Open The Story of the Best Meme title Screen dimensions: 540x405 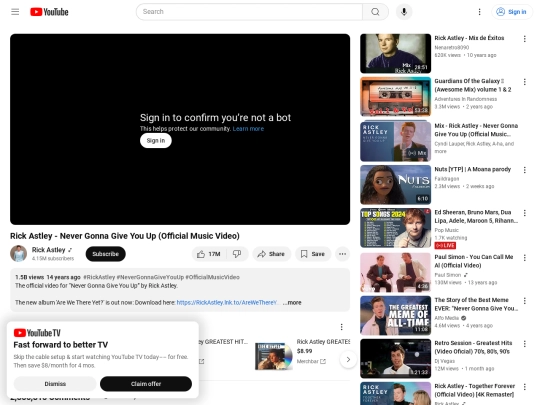pyautogui.click(x=476, y=304)
